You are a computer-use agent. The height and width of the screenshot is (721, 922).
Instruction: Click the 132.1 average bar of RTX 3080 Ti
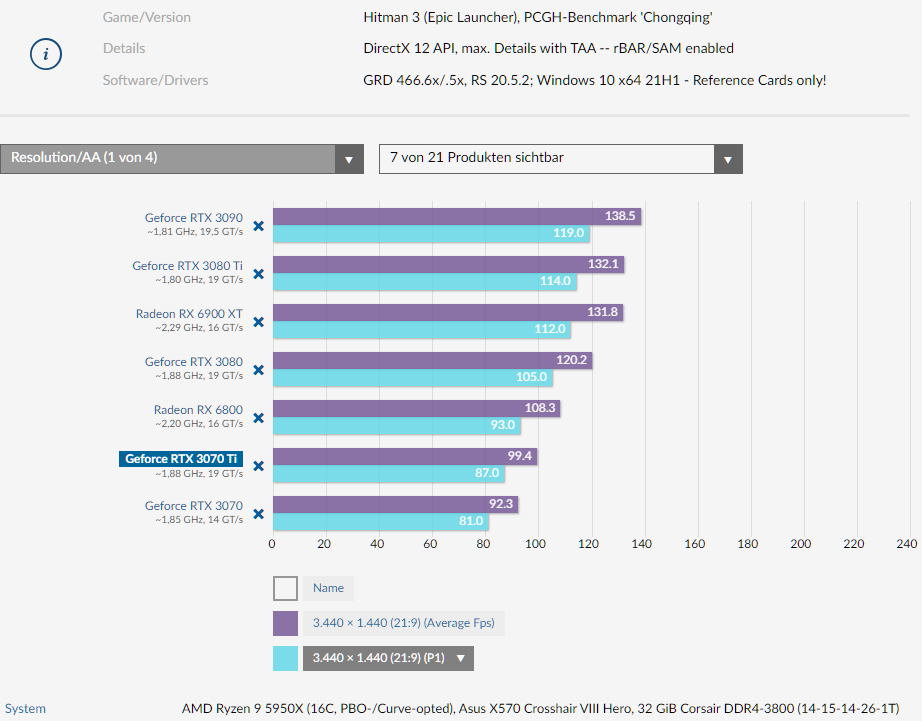pos(449,264)
